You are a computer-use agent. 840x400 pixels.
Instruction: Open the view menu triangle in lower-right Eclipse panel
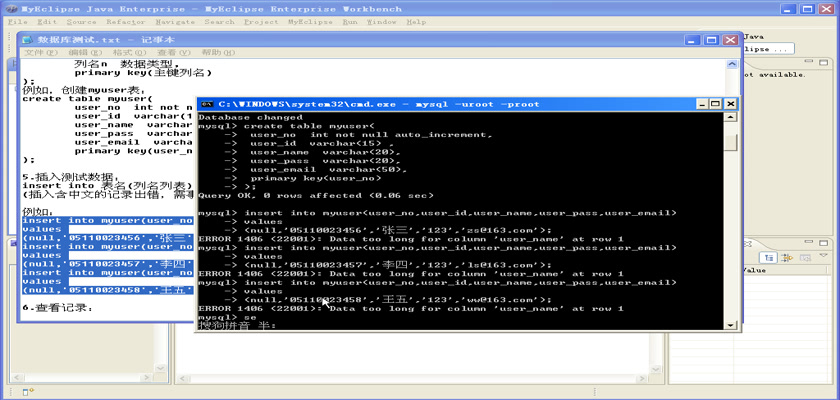(x=823, y=256)
